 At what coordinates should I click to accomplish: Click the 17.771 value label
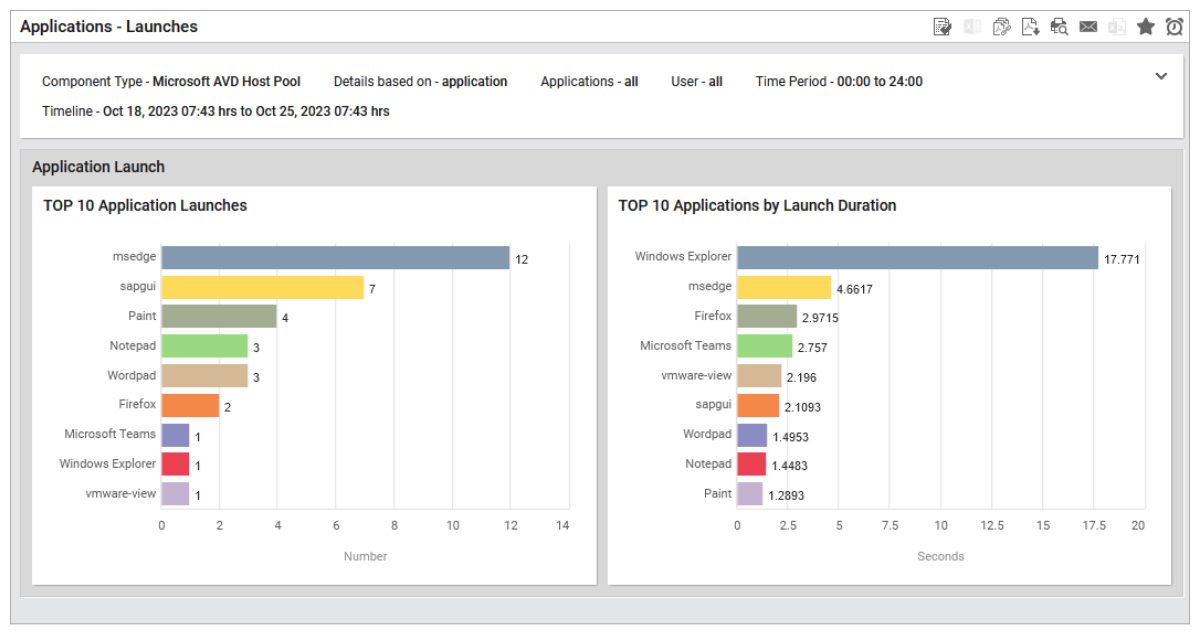(1122, 260)
